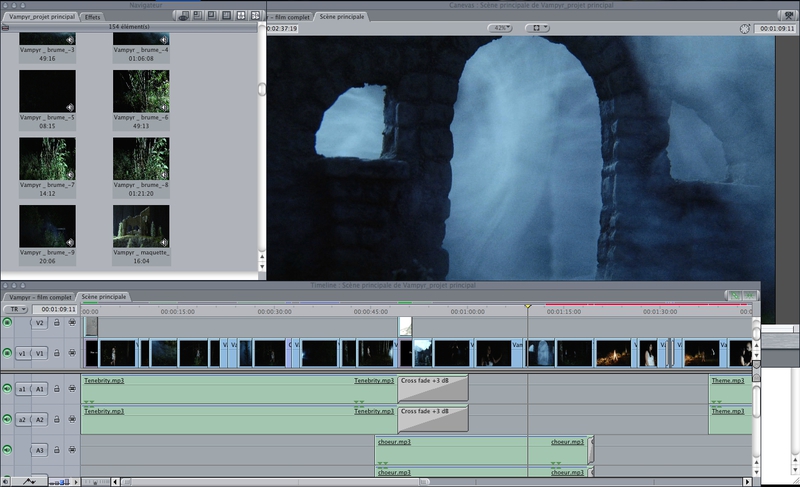Click the second layout icon in Navigateur toolbar
Image resolution: width=800 pixels, height=487 pixels.
pos(197,16)
